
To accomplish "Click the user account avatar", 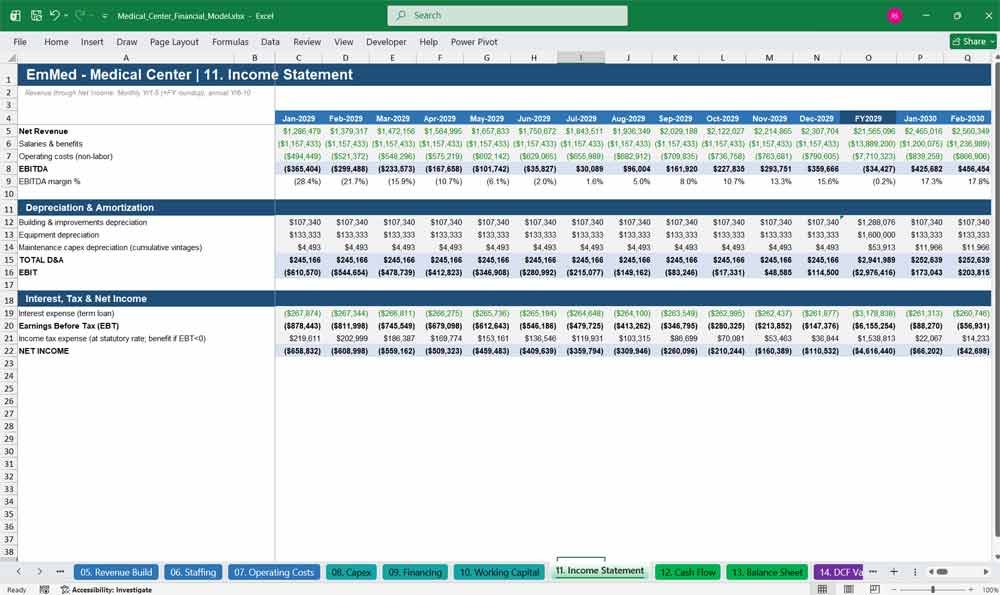I will click(895, 15).
